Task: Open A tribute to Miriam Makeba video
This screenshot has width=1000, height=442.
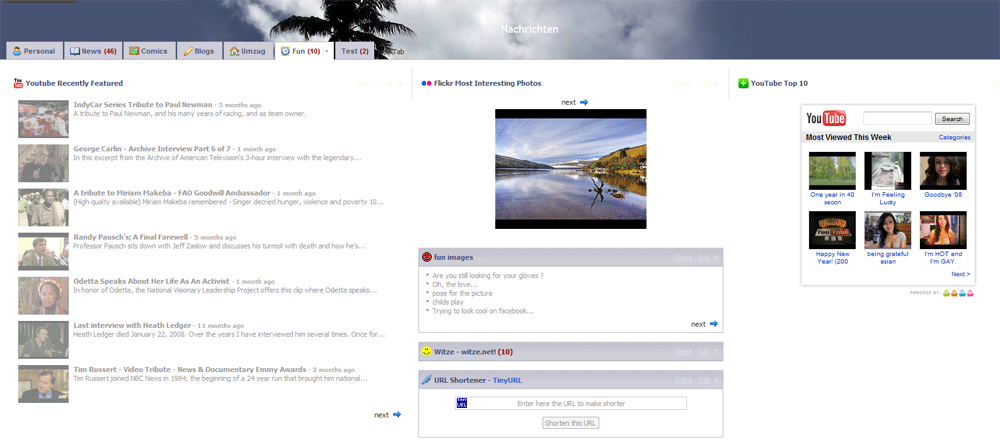Action: click(x=173, y=193)
